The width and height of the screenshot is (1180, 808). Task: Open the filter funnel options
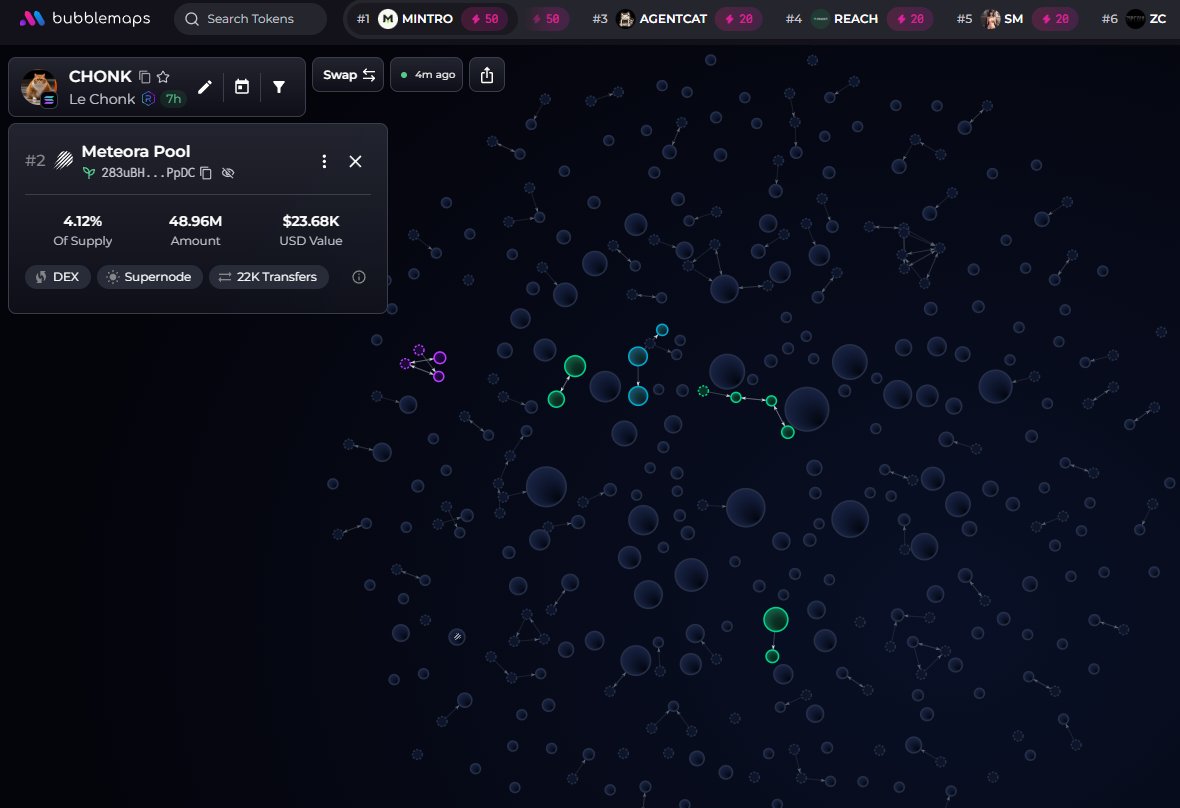click(278, 87)
